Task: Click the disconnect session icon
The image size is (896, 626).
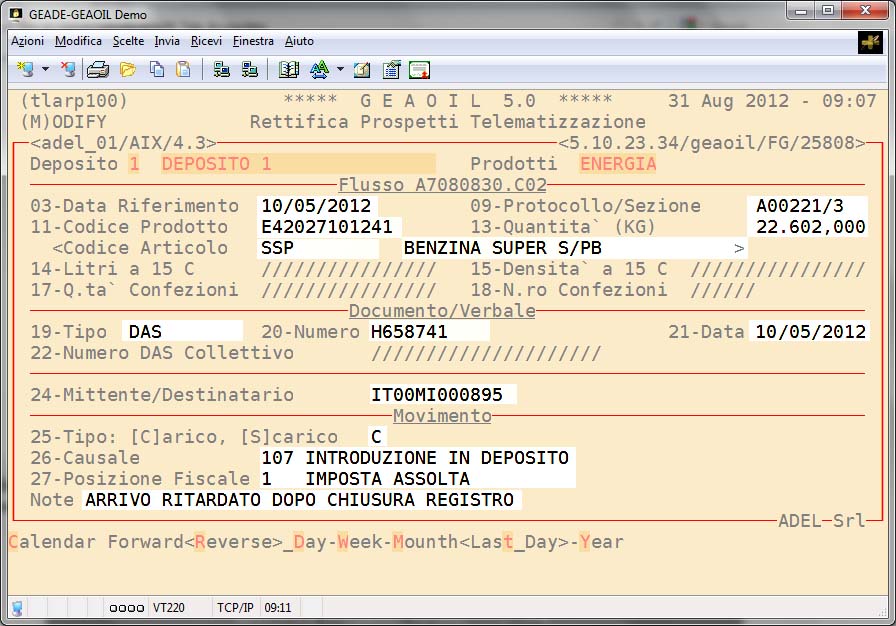Action: click(x=68, y=70)
